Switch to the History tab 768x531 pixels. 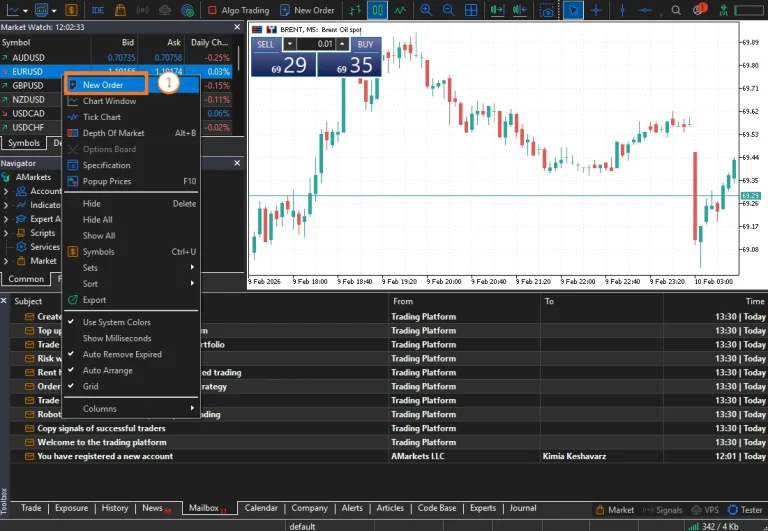click(x=115, y=508)
